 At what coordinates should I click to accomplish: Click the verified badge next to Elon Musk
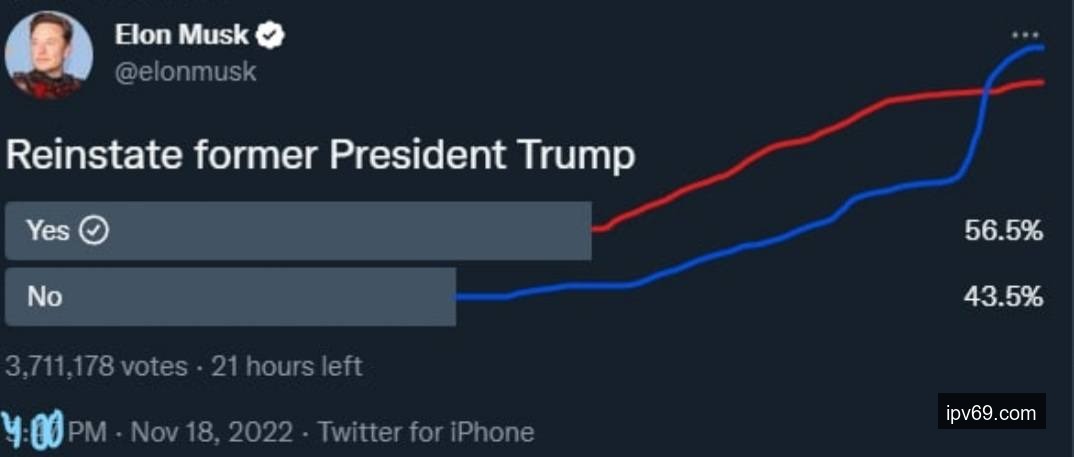(x=270, y=37)
